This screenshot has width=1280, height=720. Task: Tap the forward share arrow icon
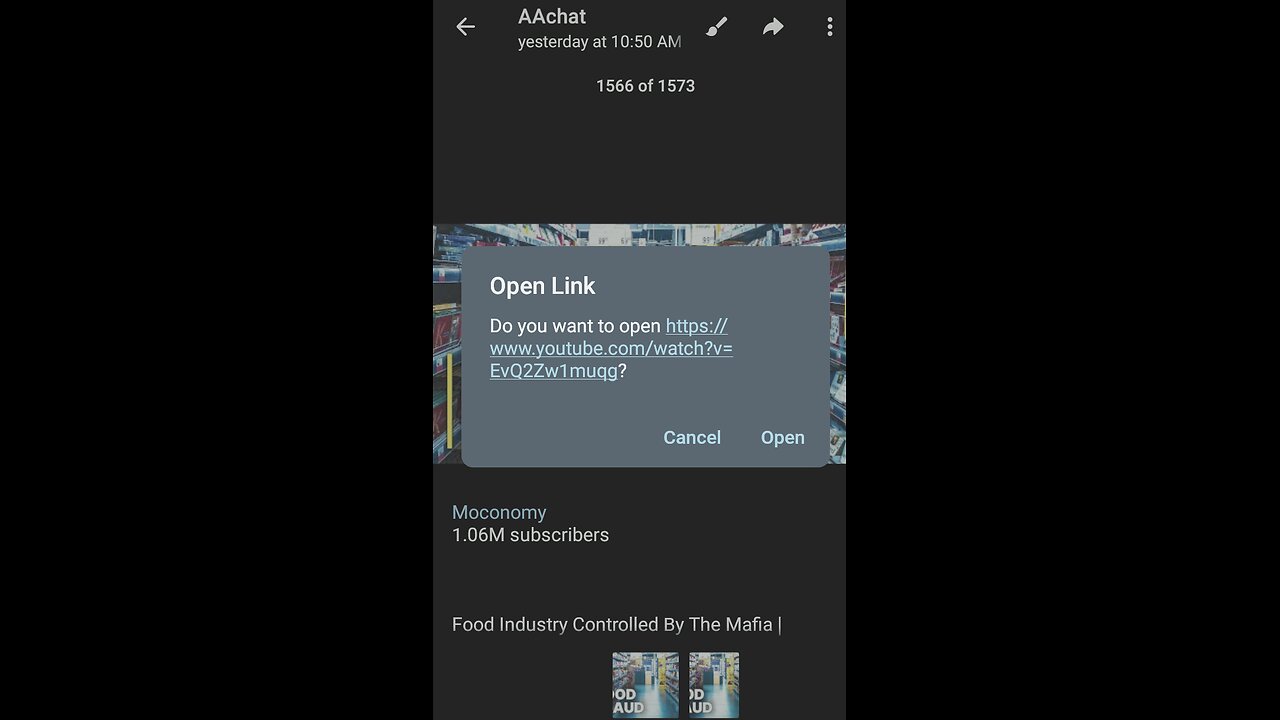773,27
